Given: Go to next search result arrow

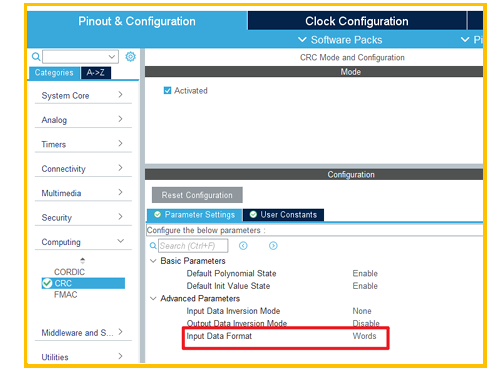Looking at the screenshot, I should 273,246.
